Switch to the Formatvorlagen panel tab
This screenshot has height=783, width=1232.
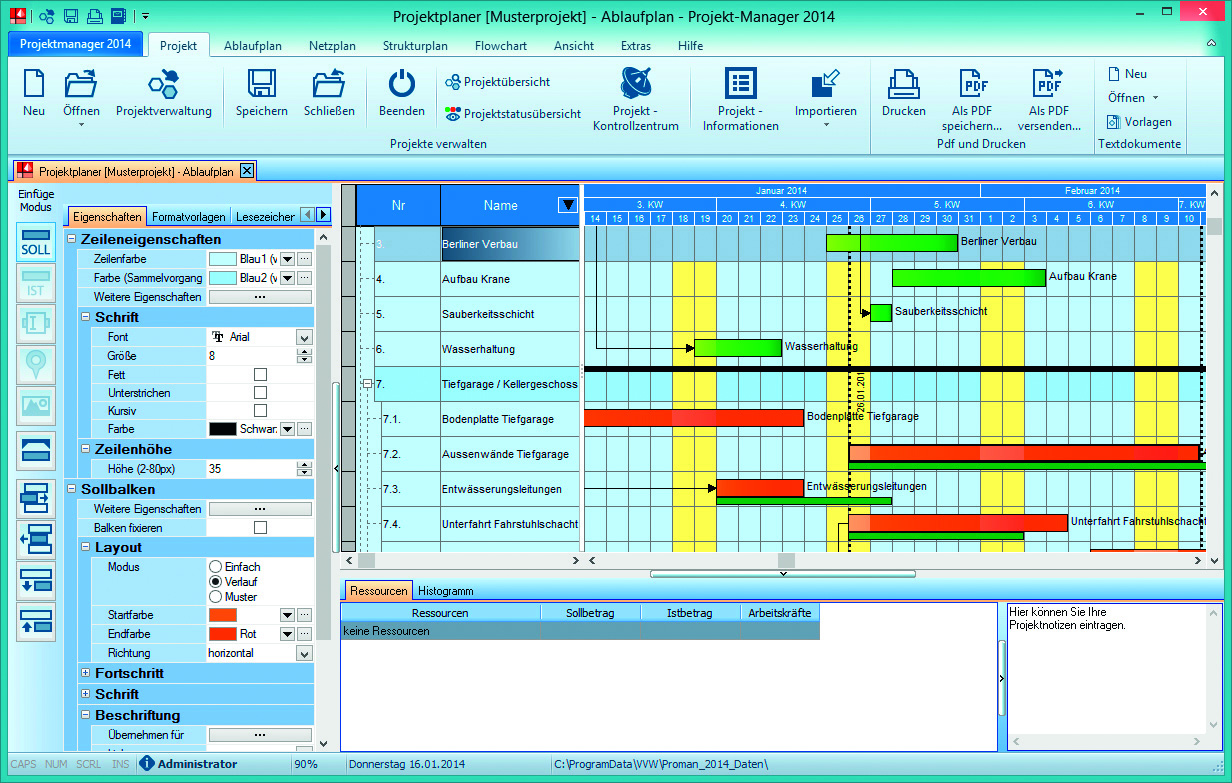pyautogui.click(x=188, y=216)
